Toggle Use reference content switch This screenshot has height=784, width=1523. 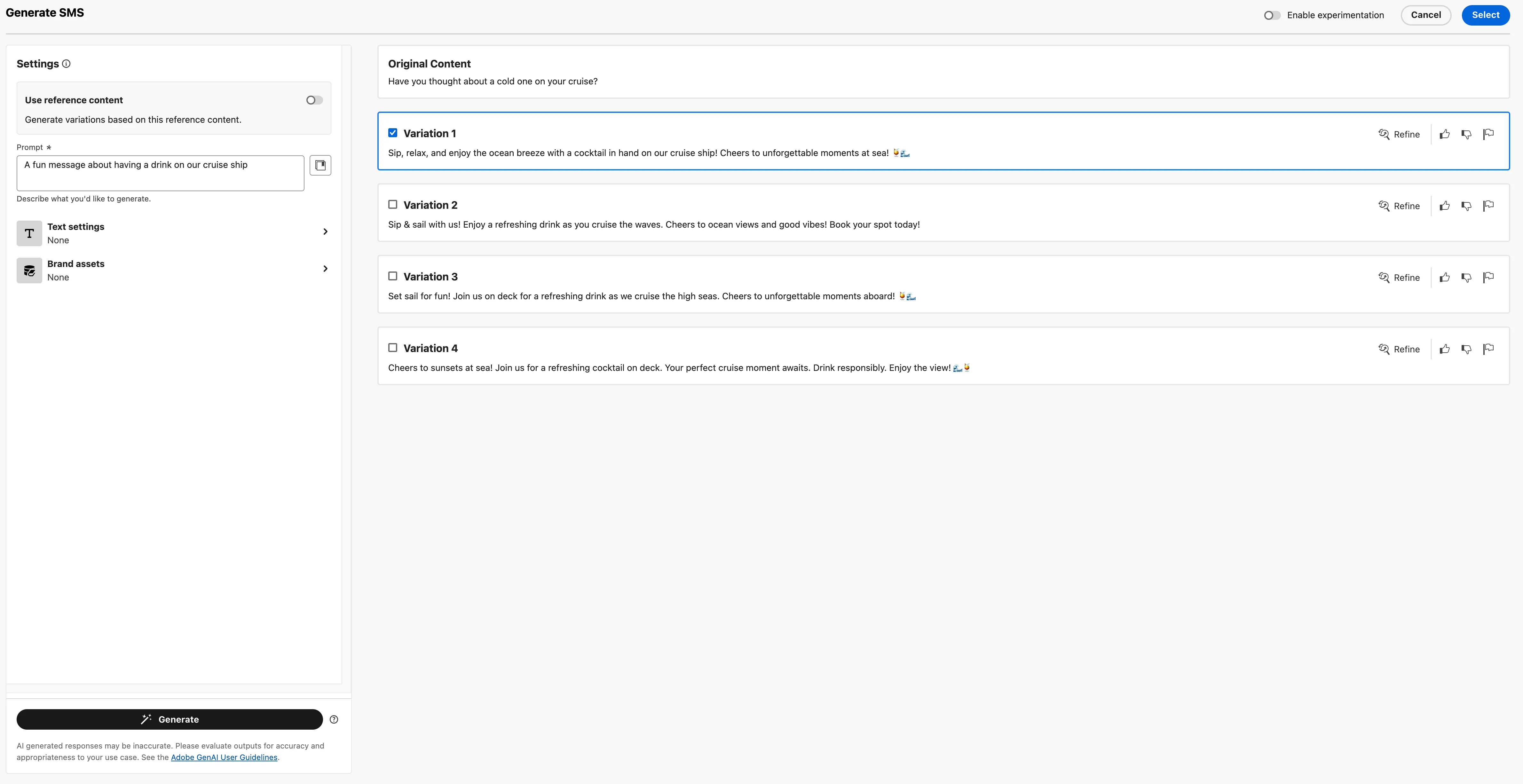(x=314, y=100)
